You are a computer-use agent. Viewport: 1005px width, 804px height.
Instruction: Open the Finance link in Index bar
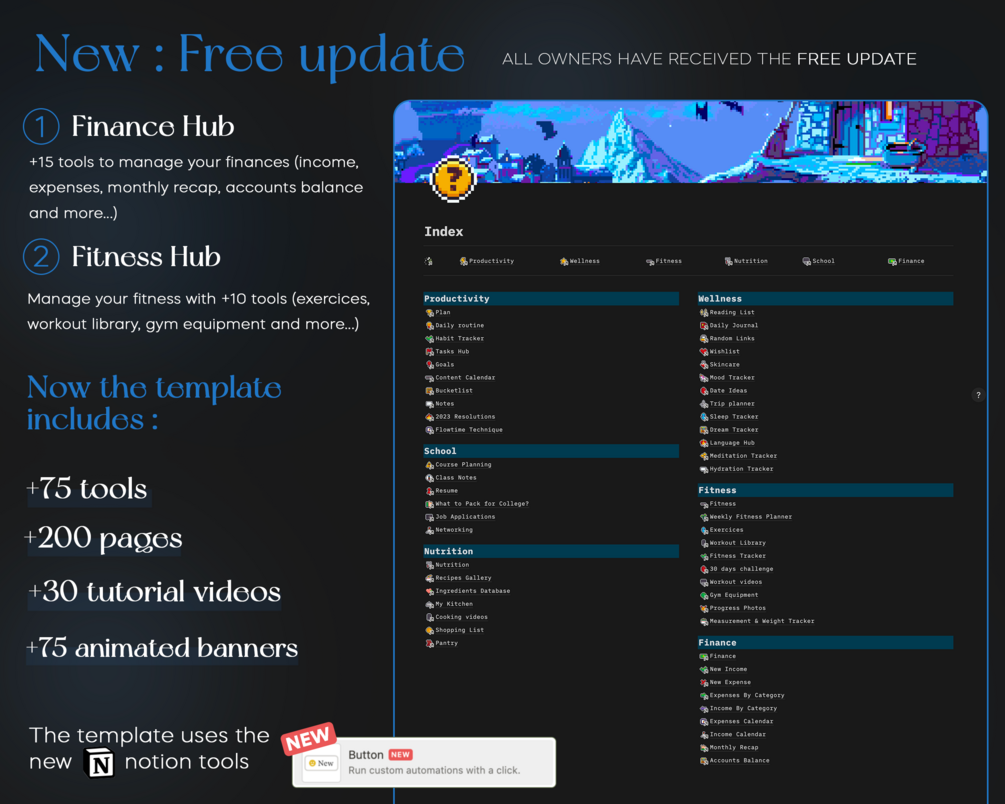[x=906, y=261]
